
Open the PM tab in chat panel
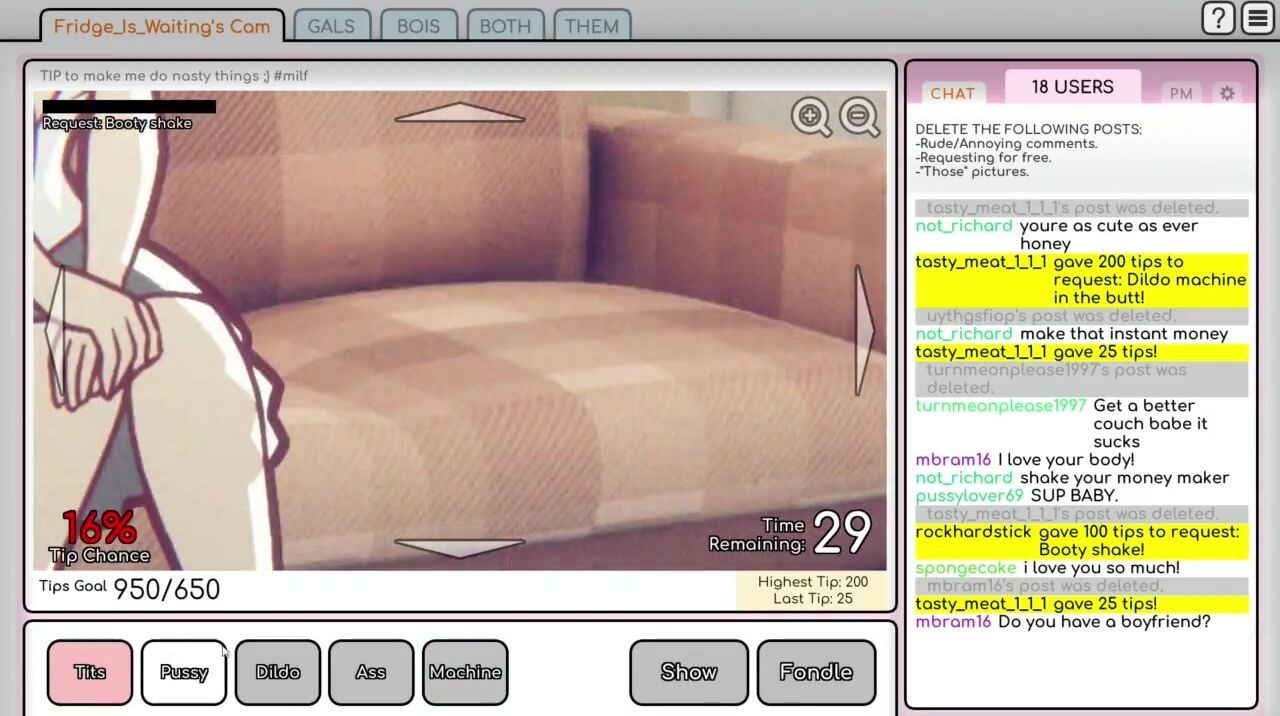(x=1181, y=93)
